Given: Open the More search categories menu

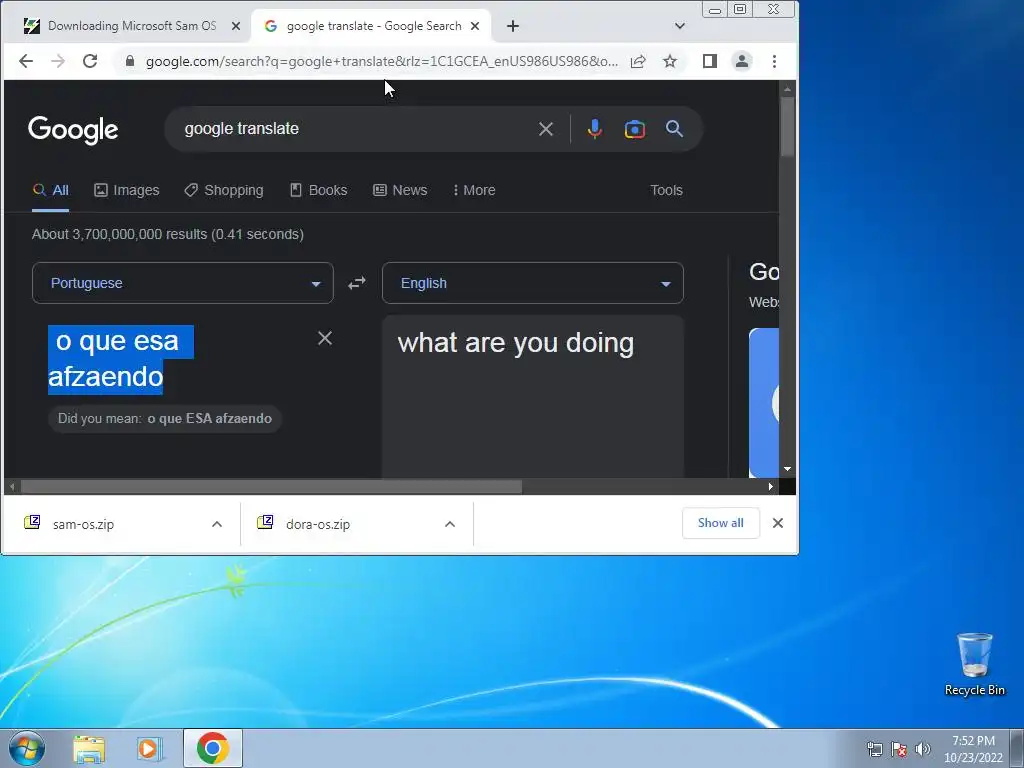Looking at the screenshot, I should coord(474,190).
